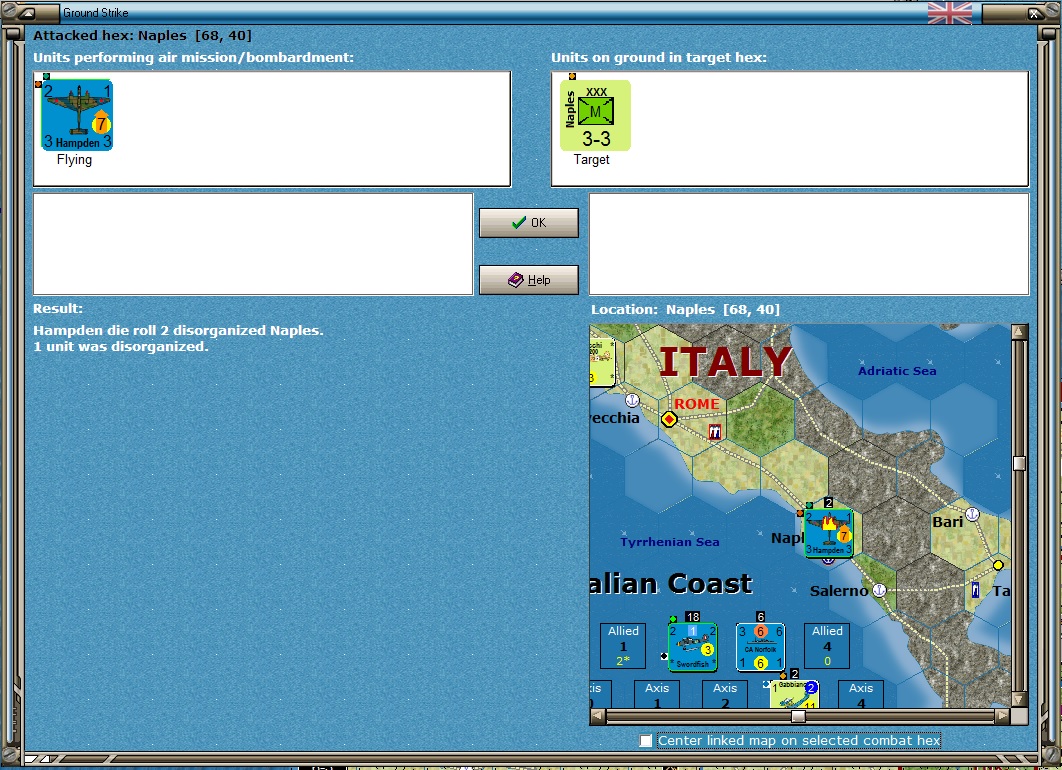Click the port anchor symbol near Civitavecchia
The image size is (1062, 770).
point(632,400)
